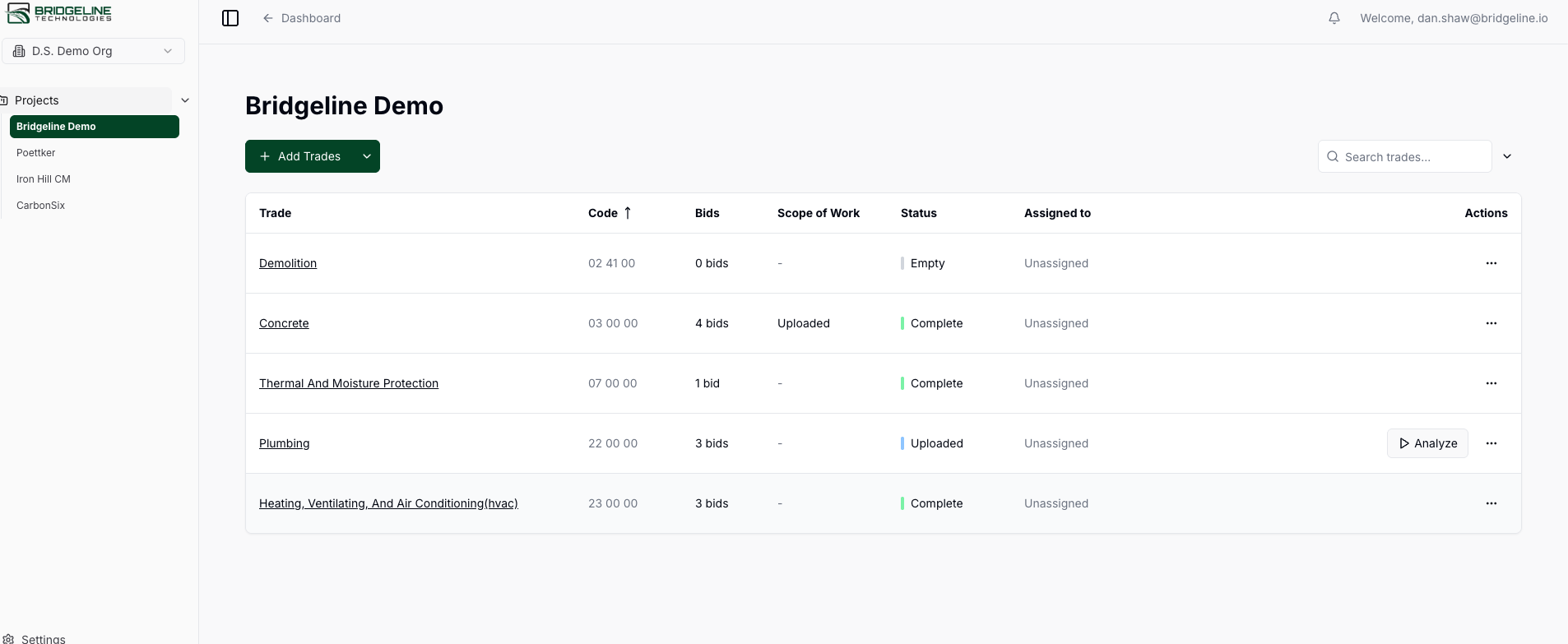Open the actions menu for Plumbing

pos(1491,443)
